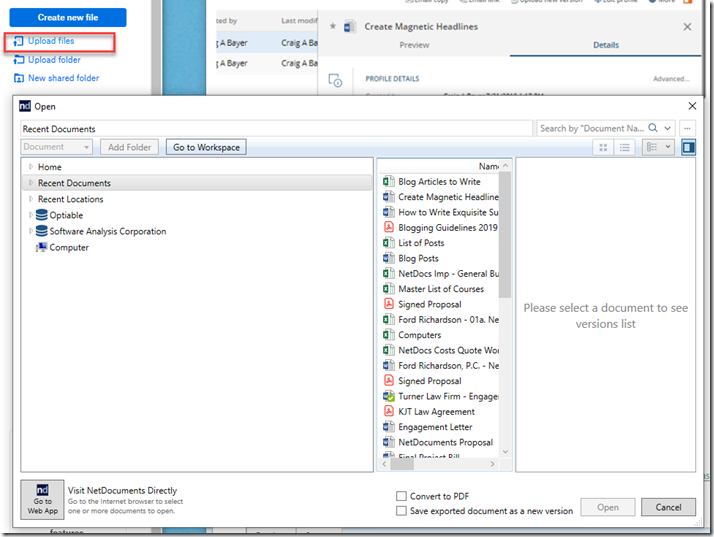Click the Excel icon for List of Posts
This screenshot has height=537, width=714.
click(388, 243)
